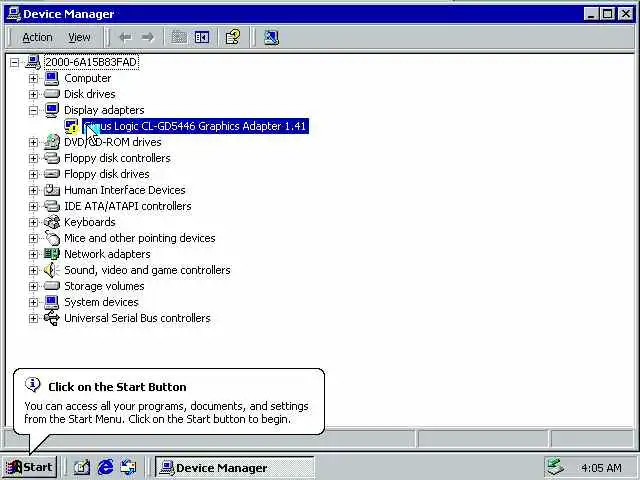This screenshot has height=480, width=640.
Task: Select the Network adapters label
Action: (x=107, y=254)
